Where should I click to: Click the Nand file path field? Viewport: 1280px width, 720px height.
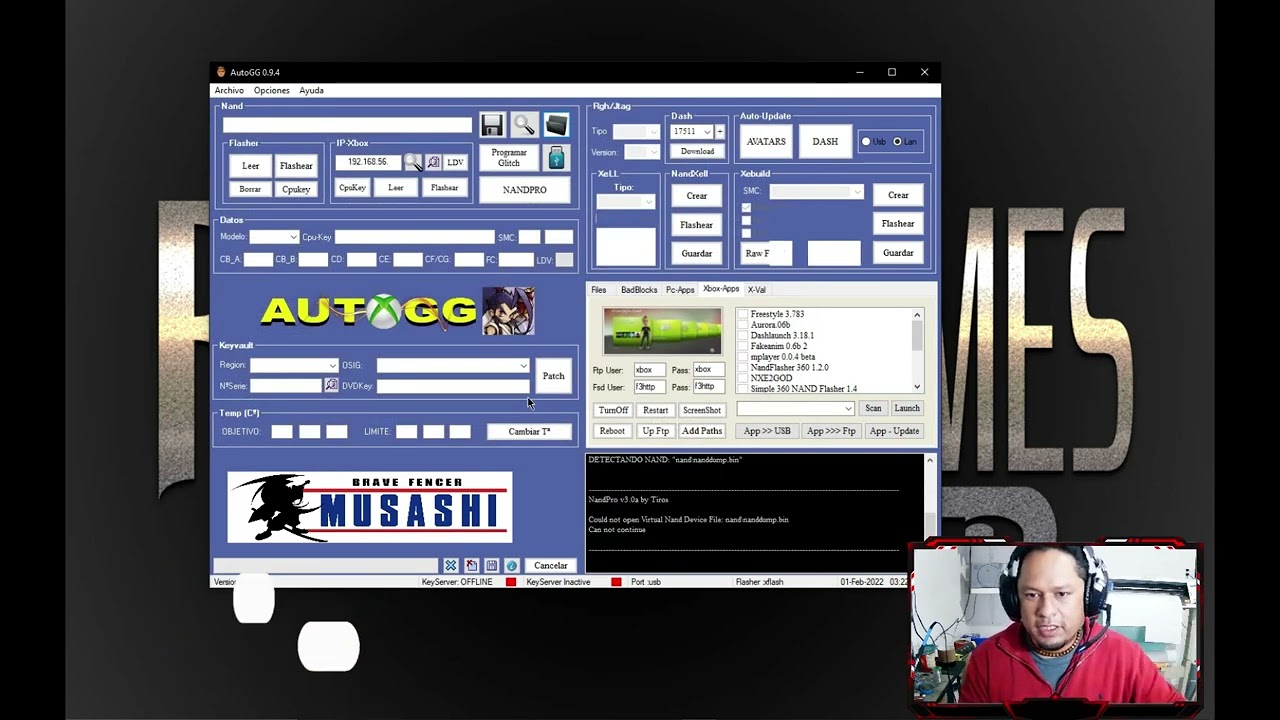[347, 125]
